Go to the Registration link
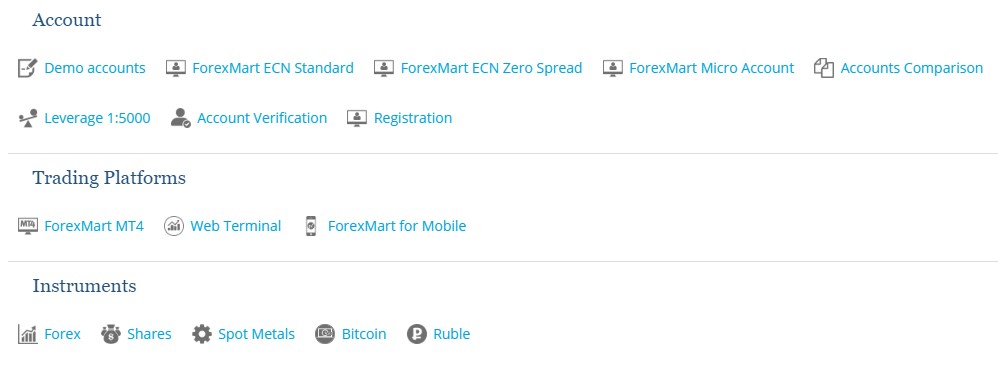Image resolution: width=998 pixels, height=371 pixels. click(x=413, y=118)
